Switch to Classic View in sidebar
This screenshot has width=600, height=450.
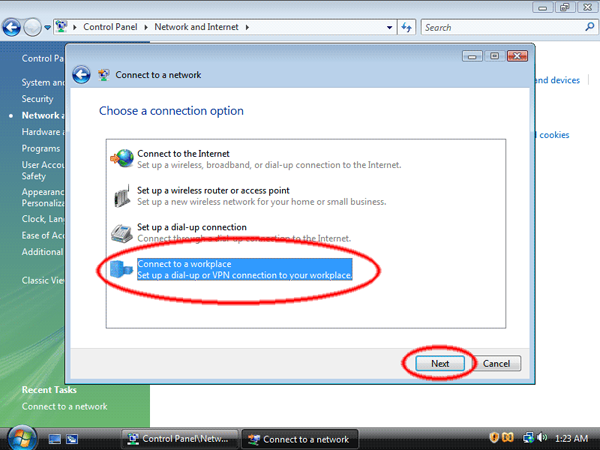point(43,280)
